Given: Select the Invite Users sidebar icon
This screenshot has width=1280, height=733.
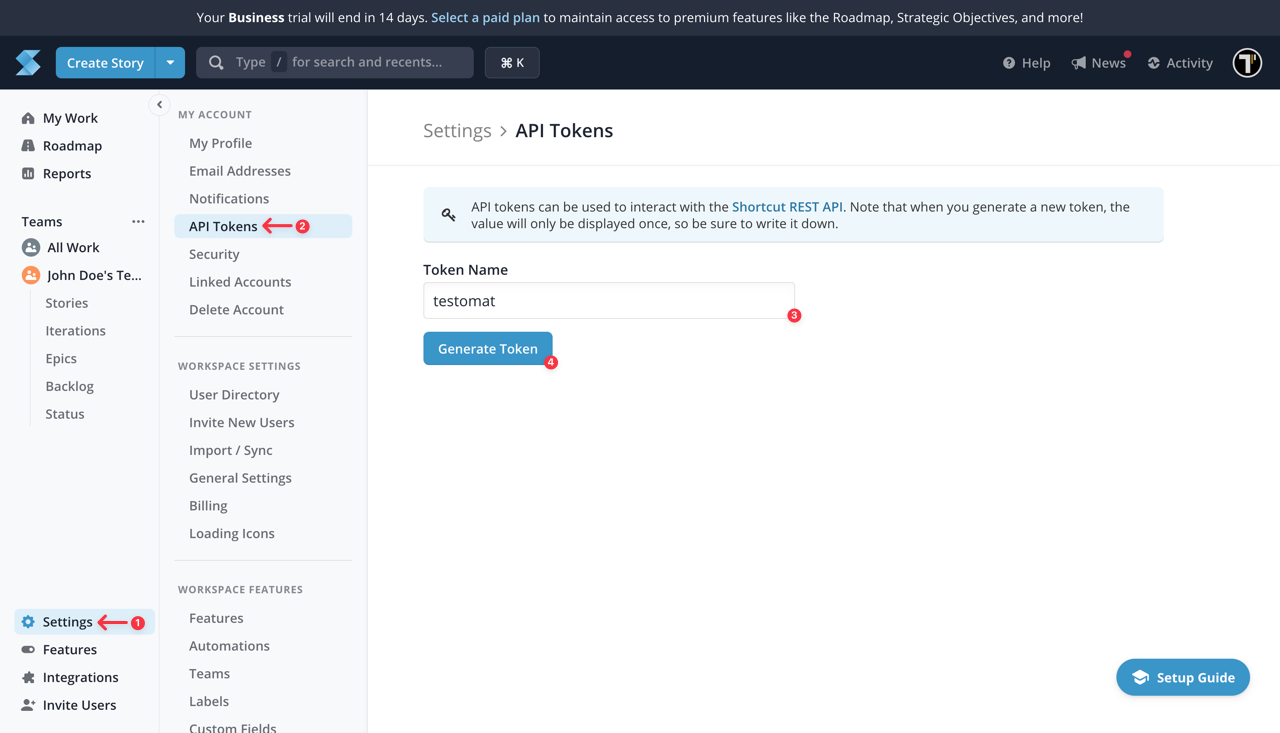Looking at the screenshot, I should (x=26, y=705).
